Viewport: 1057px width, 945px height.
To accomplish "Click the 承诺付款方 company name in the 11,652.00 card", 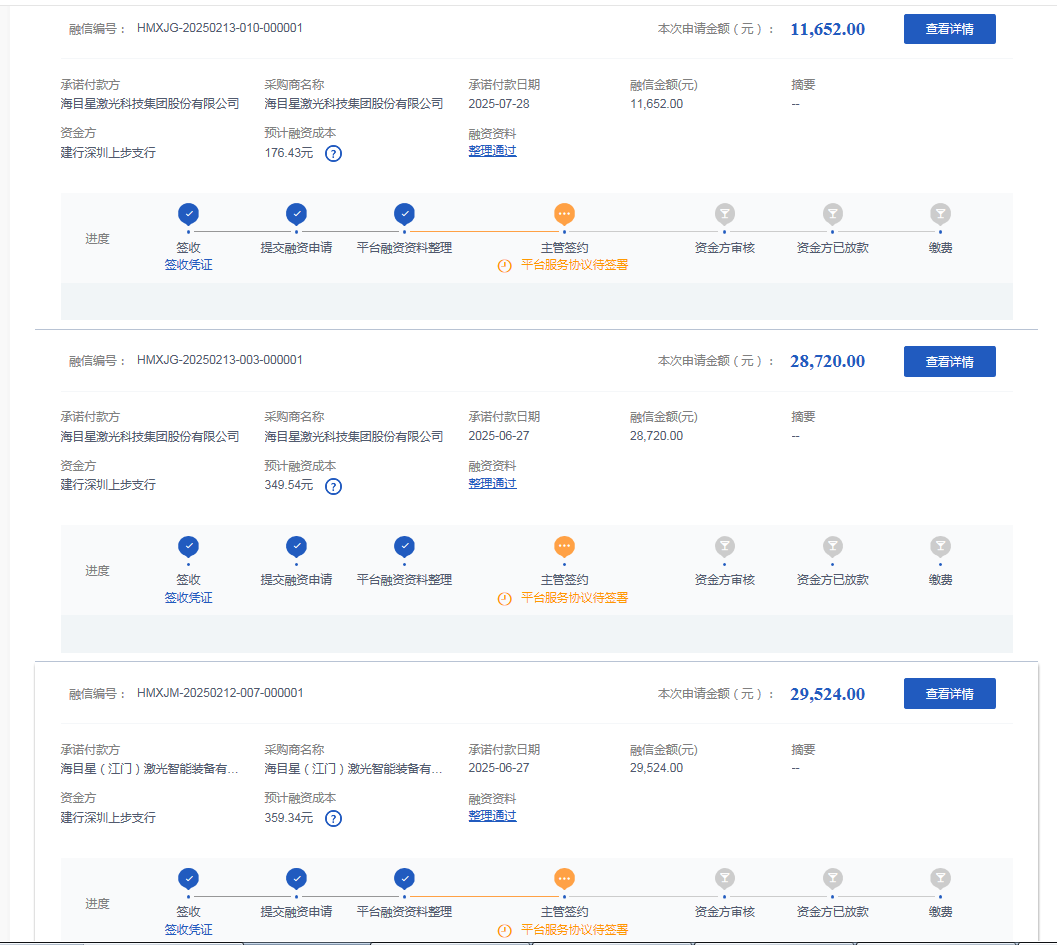I will pos(150,104).
